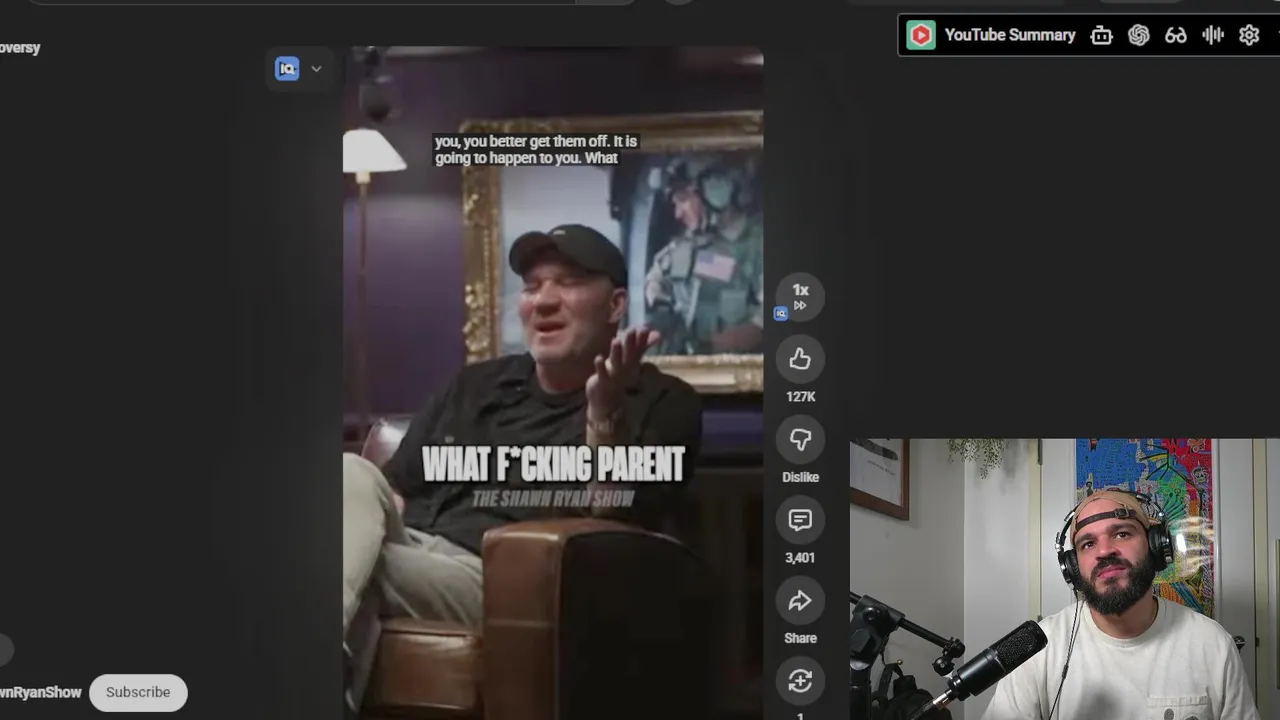Click the "3,401" comment count
This screenshot has width=1280, height=720.
[x=800, y=558]
